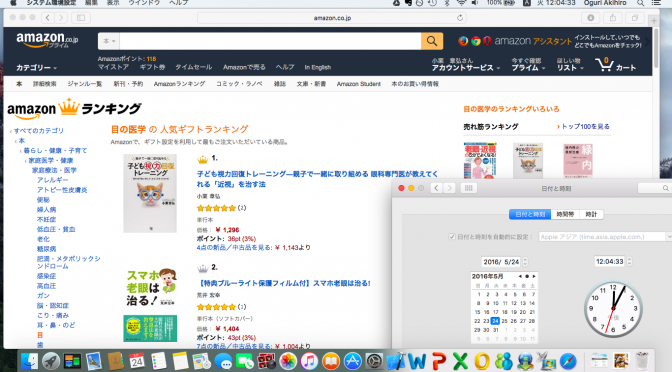Reload the page in the Safari address bar
672x372 pixels.
[460, 18]
